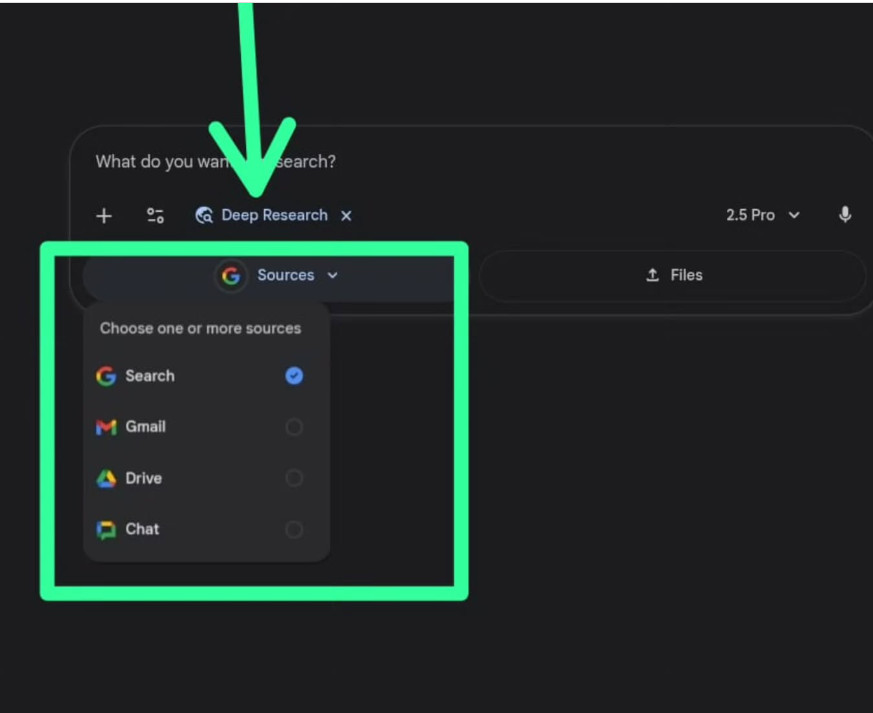873x713 pixels.
Task: Click the plus add attachment icon
Action: (104, 216)
